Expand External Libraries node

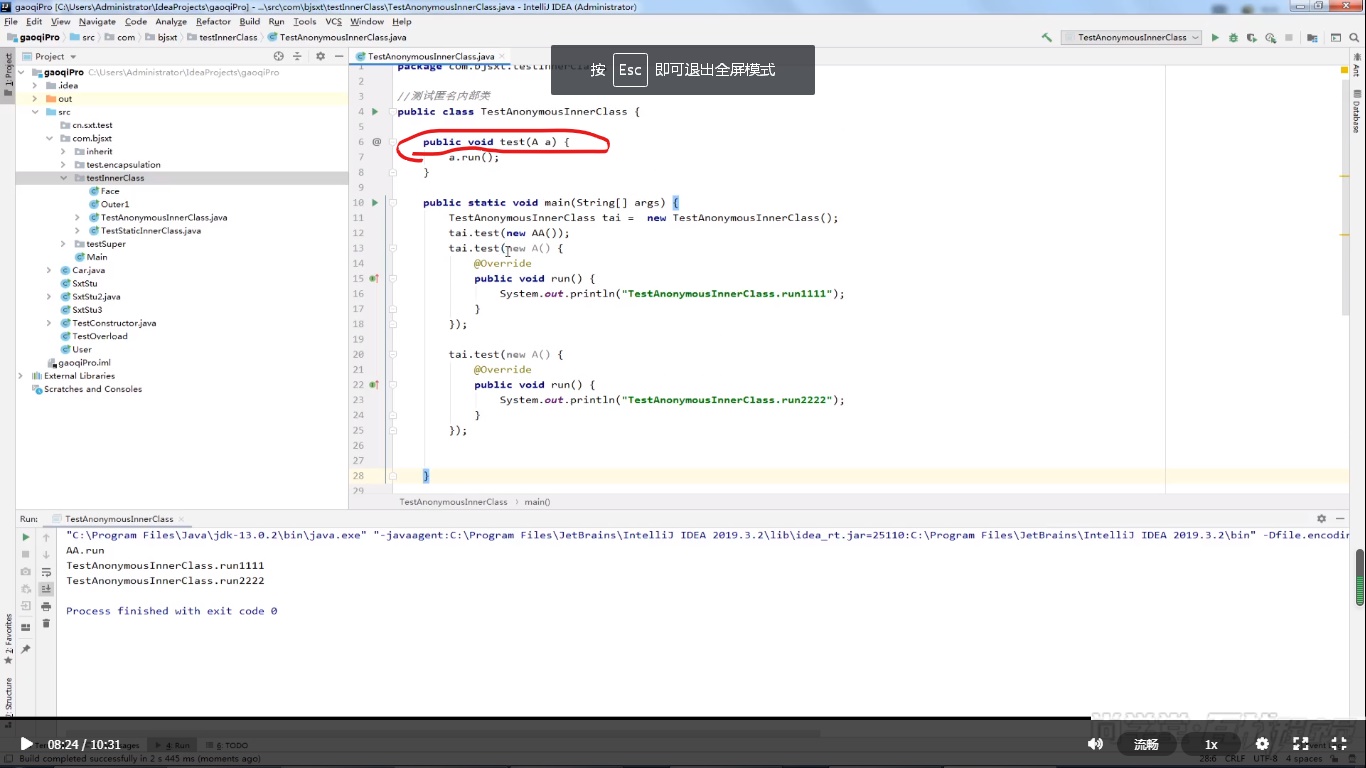[22, 376]
